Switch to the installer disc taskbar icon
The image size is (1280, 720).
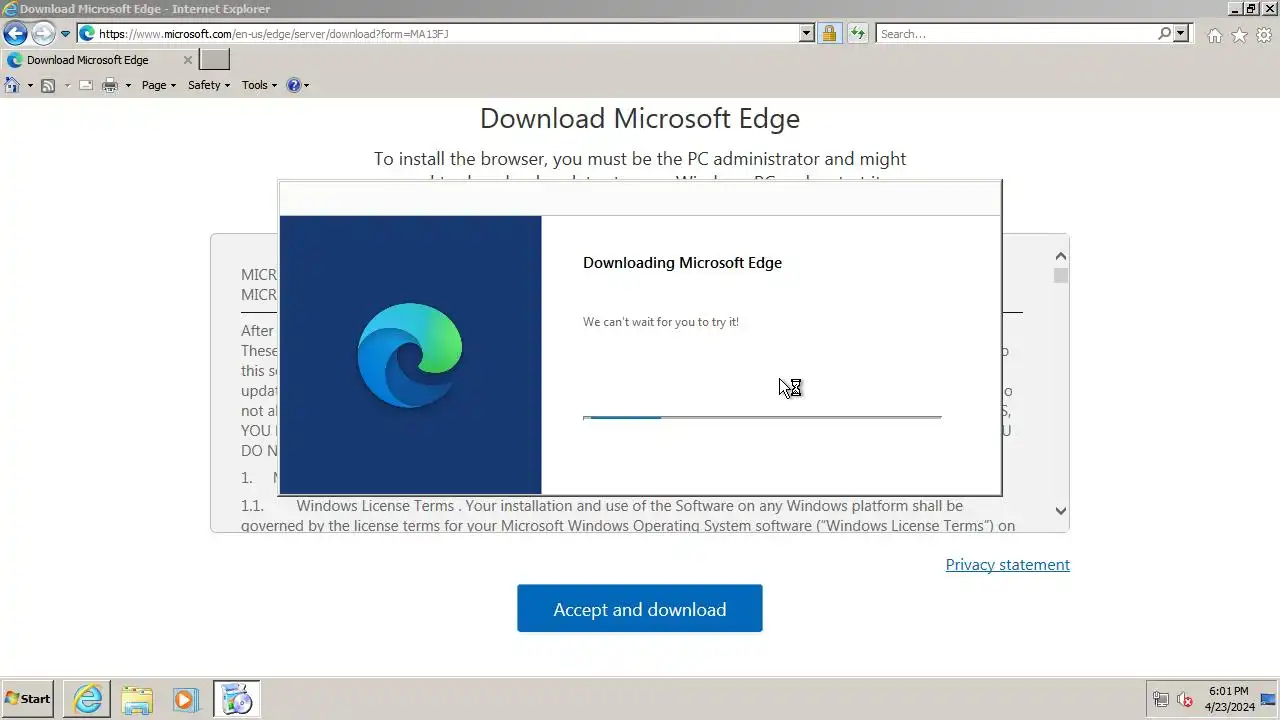pos(237,699)
